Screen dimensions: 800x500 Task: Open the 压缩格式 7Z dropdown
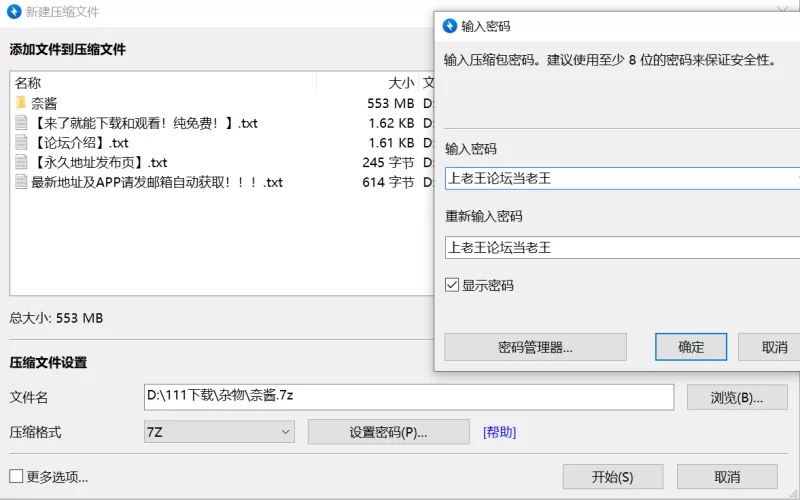219,432
